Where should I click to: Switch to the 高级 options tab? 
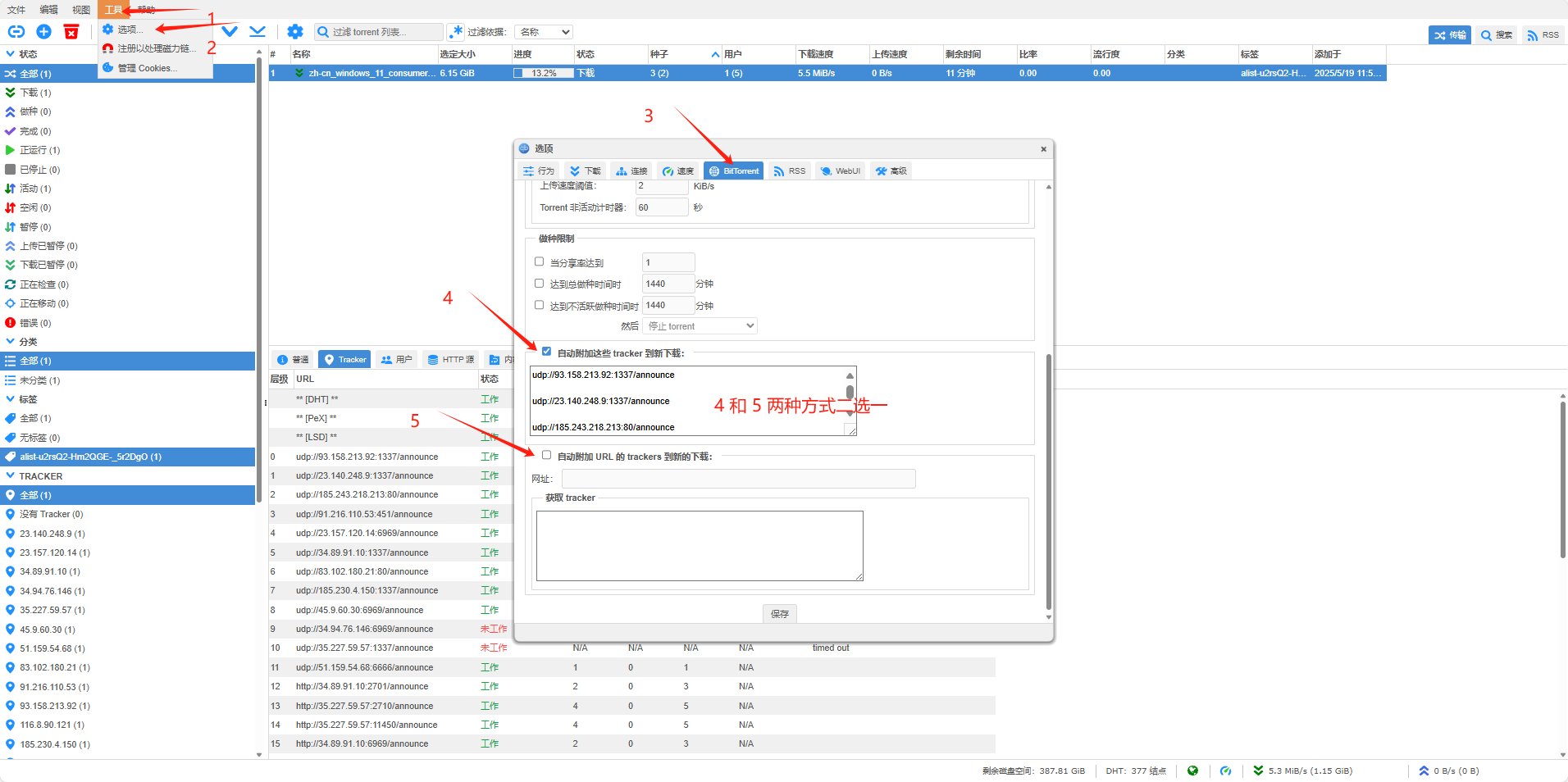coord(891,171)
